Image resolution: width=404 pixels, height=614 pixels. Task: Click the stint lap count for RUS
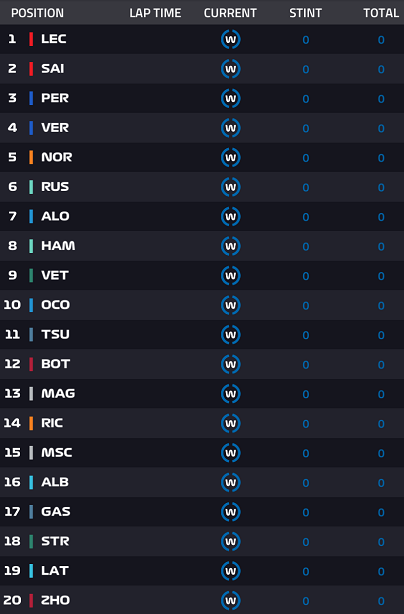306,188
